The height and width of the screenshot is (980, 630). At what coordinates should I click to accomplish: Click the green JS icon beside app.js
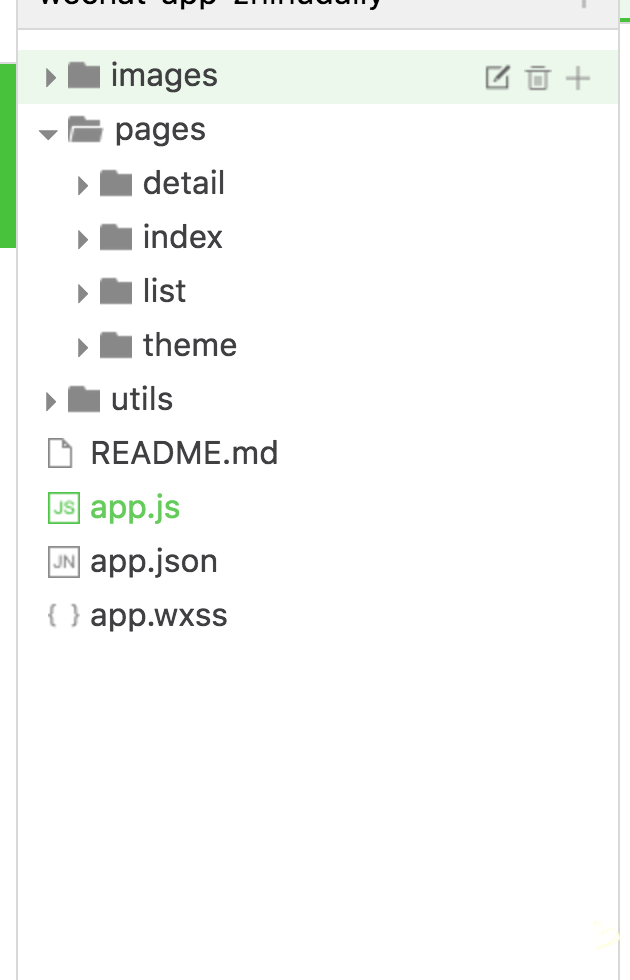click(63, 508)
